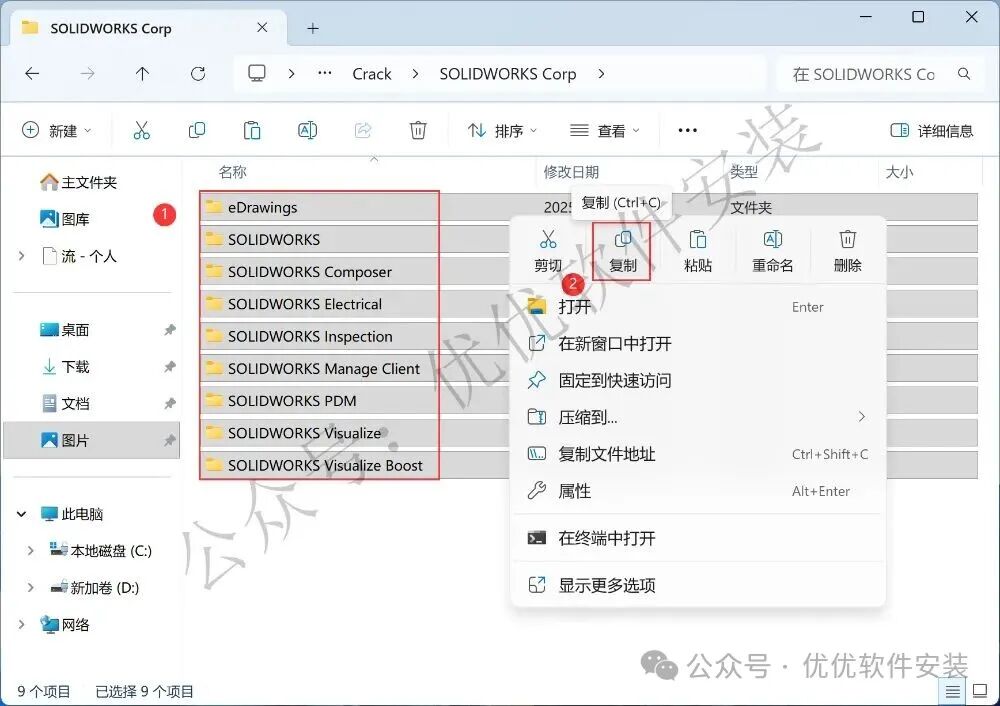1000x706 pixels.
Task: Sort by the 类型 column header
Action: pyautogui.click(x=744, y=172)
